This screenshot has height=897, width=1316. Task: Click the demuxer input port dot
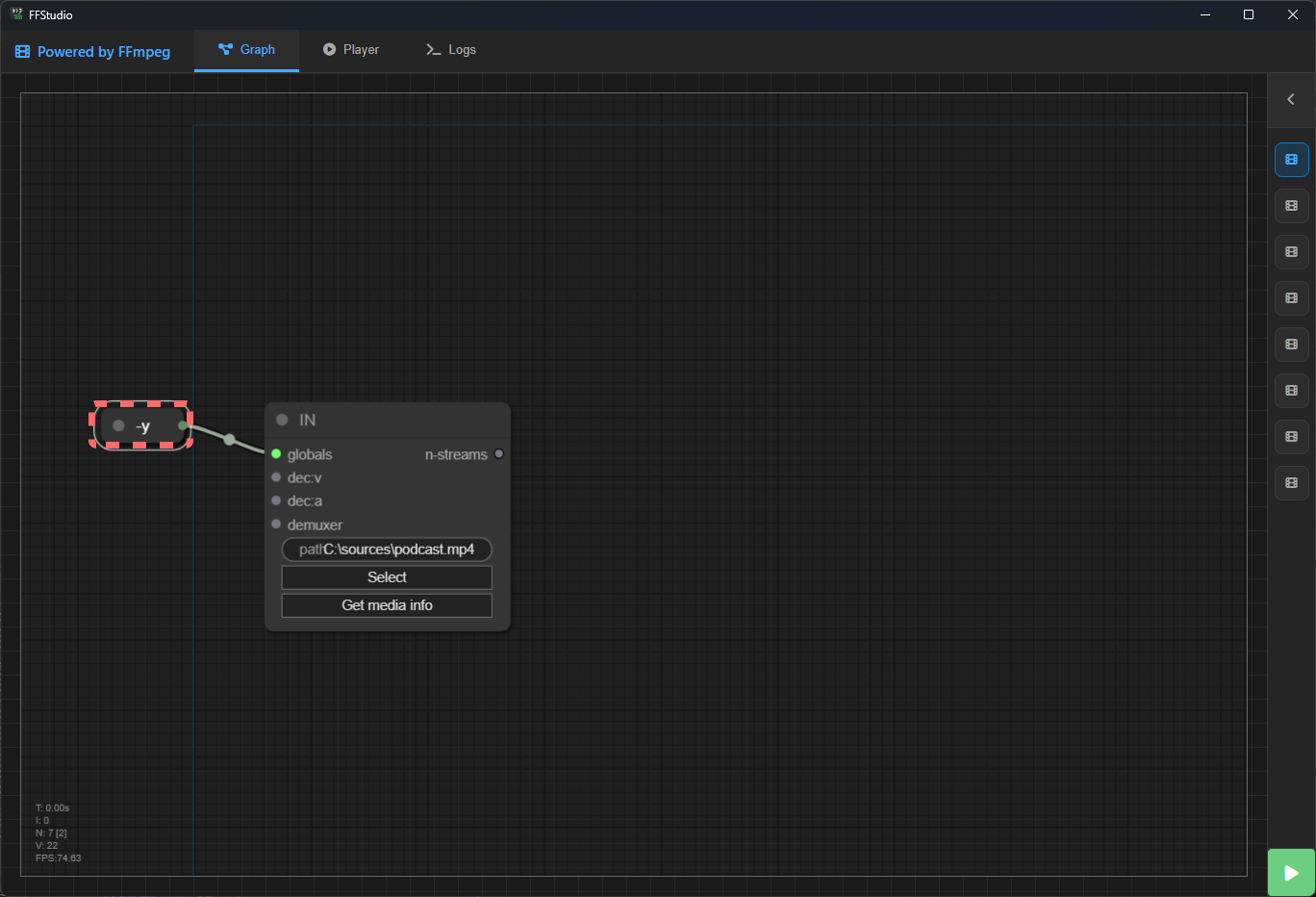(276, 525)
